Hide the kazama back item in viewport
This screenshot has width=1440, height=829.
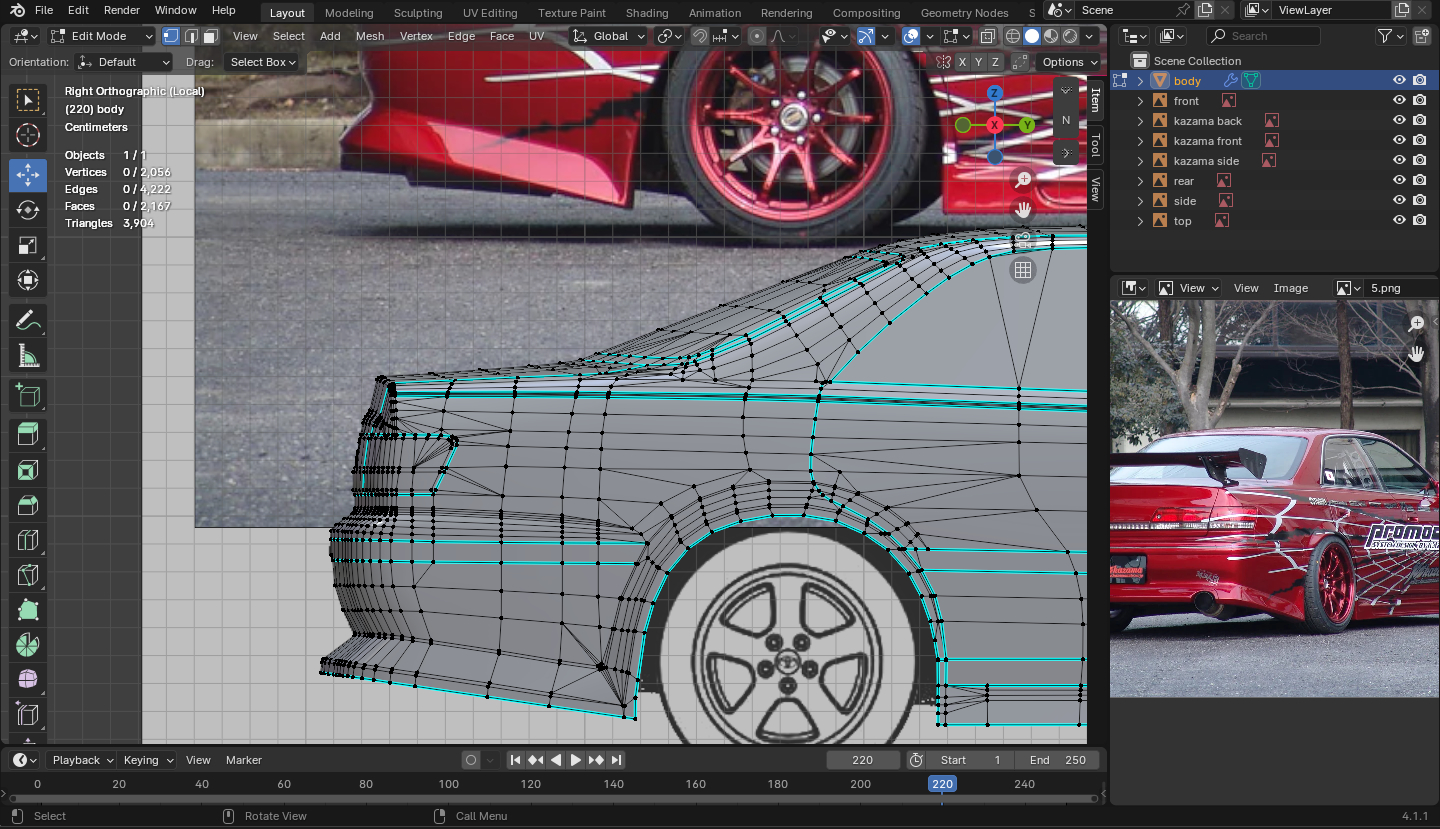coord(1400,121)
